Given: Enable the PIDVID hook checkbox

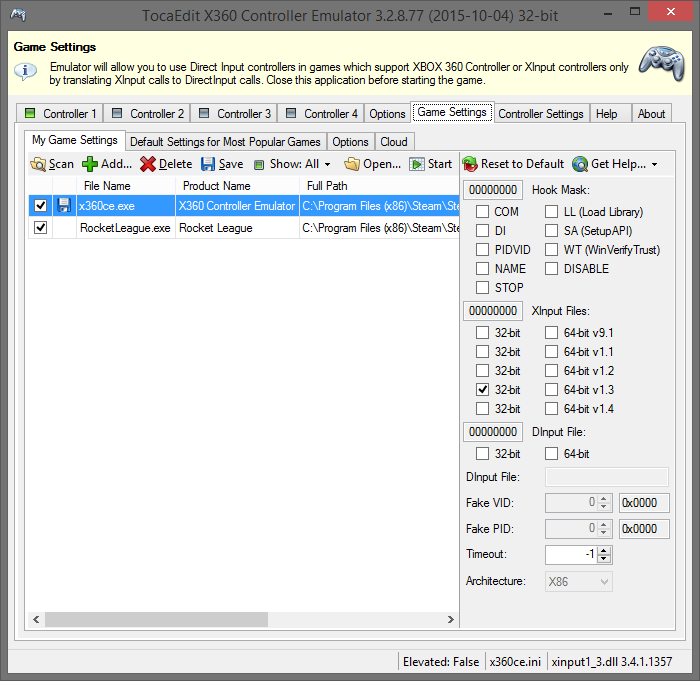Looking at the screenshot, I should 482,250.
